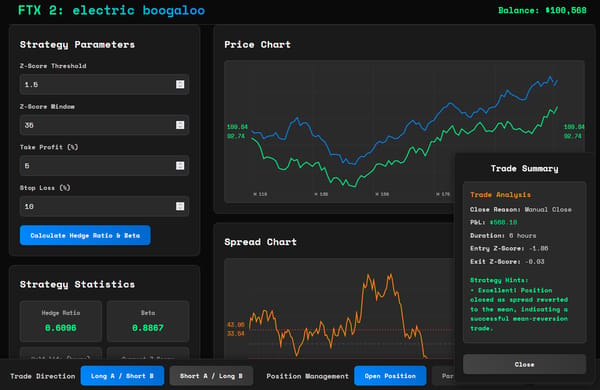Click the Strategy Hints label
This screenshot has height=390, width=600.
[x=499, y=280]
